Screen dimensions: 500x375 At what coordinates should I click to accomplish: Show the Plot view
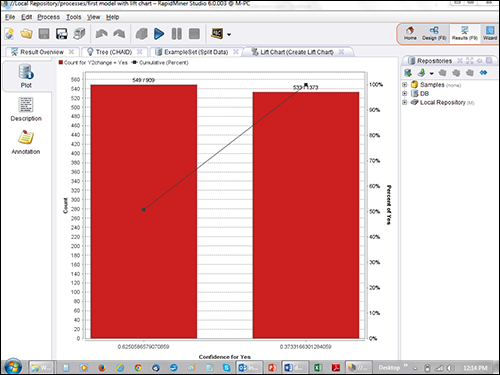click(26, 76)
